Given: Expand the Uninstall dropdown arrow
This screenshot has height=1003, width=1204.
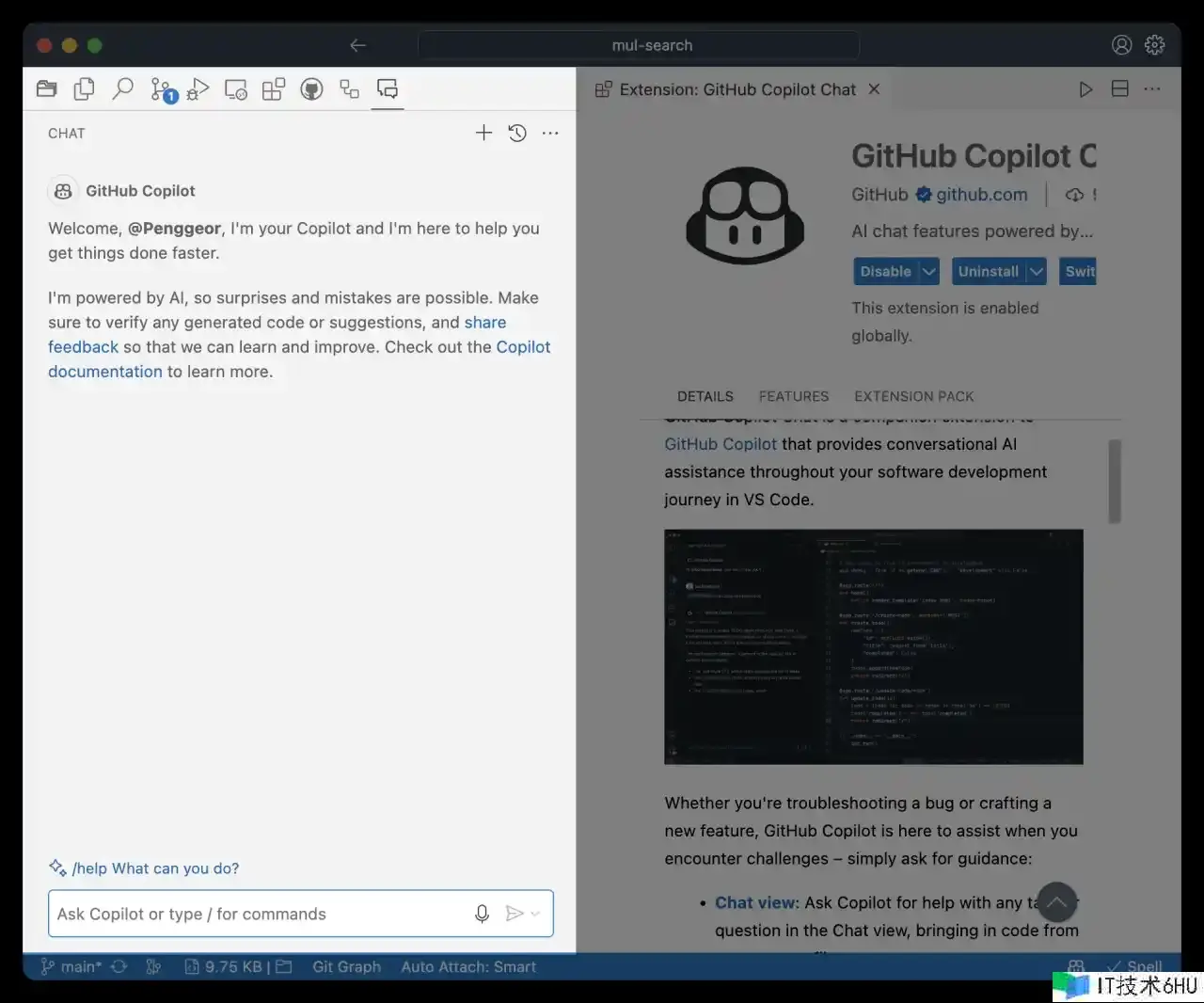Looking at the screenshot, I should pyautogui.click(x=1037, y=271).
